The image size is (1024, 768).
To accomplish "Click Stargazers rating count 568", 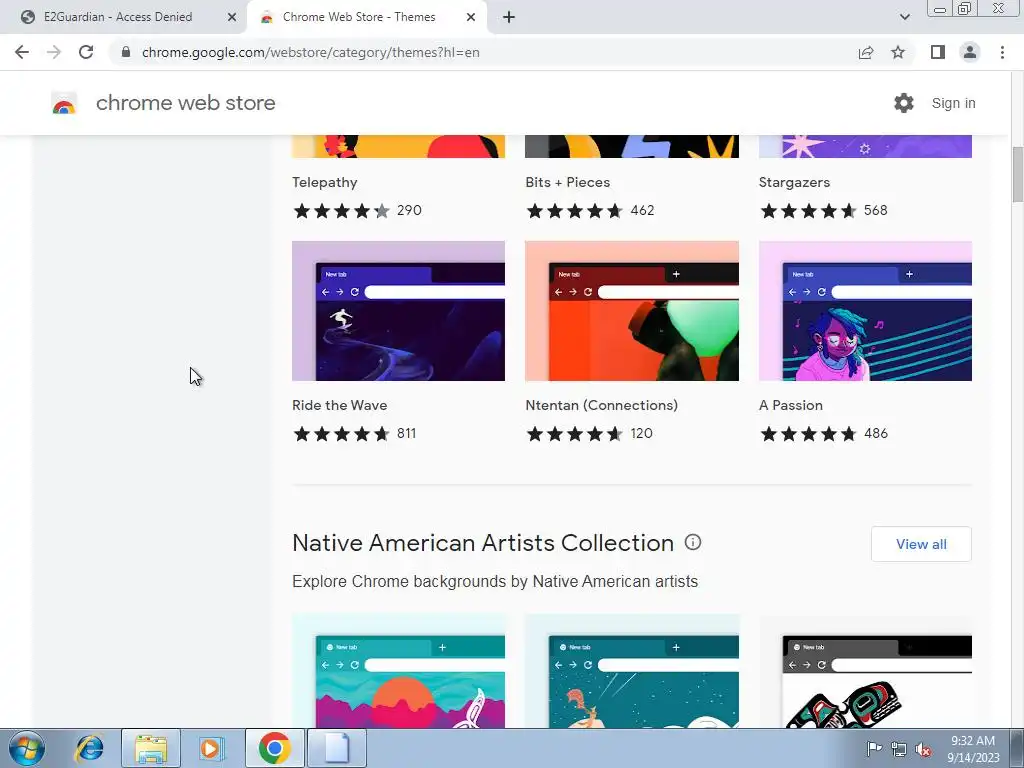I will (876, 210).
